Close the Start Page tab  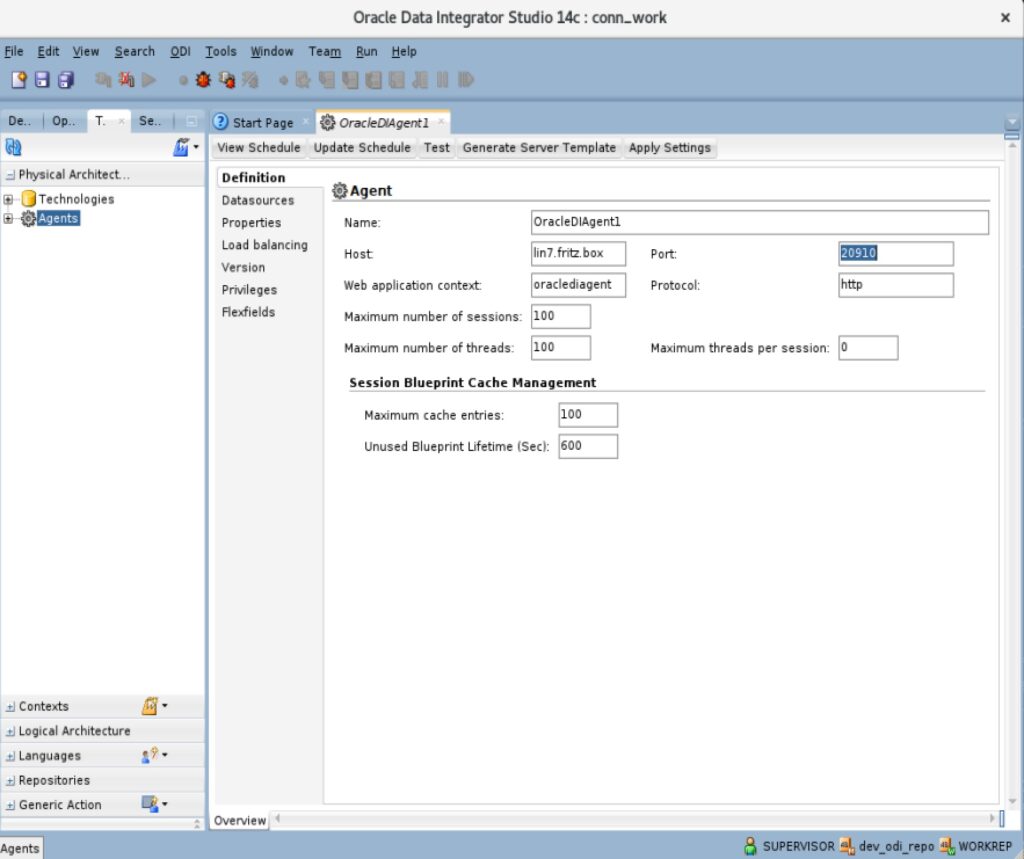pyautogui.click(x=305, y=122)
